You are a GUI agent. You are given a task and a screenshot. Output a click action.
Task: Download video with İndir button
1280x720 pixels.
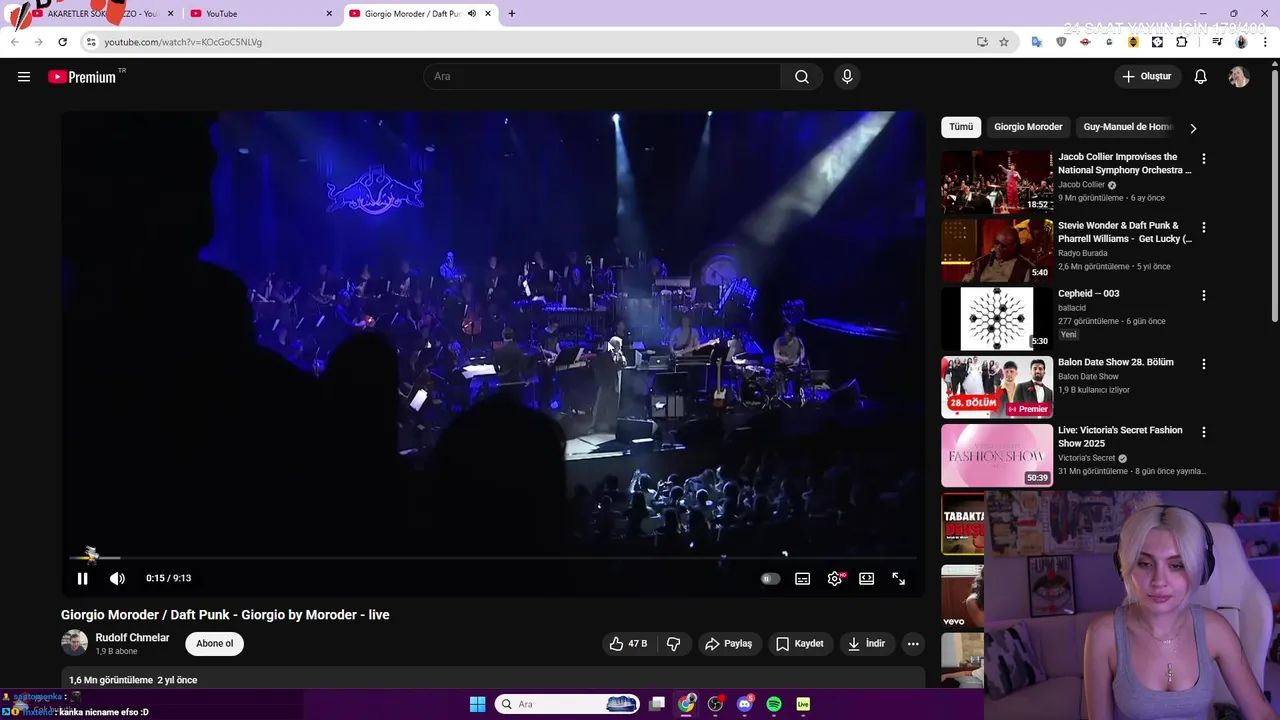coord(866,644)
